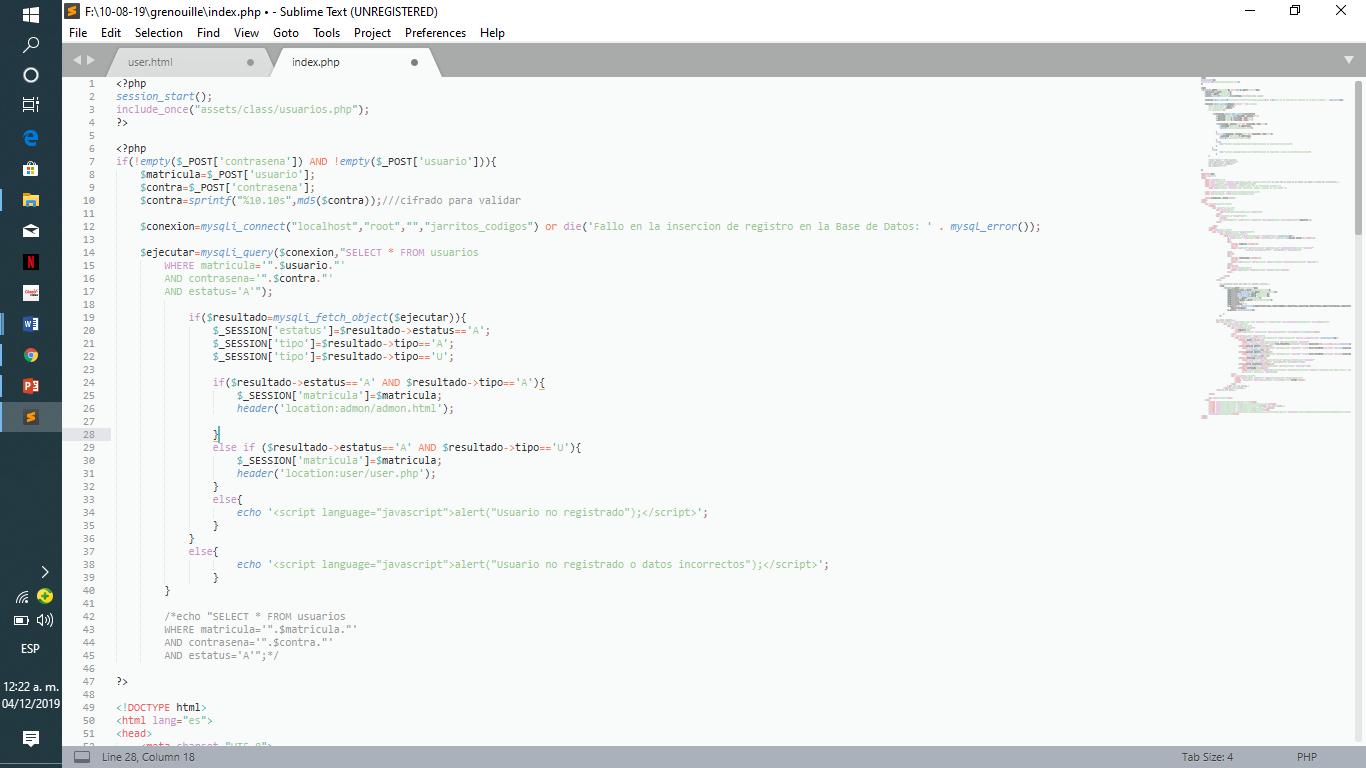Open the Goto menu

pos(286,33)
